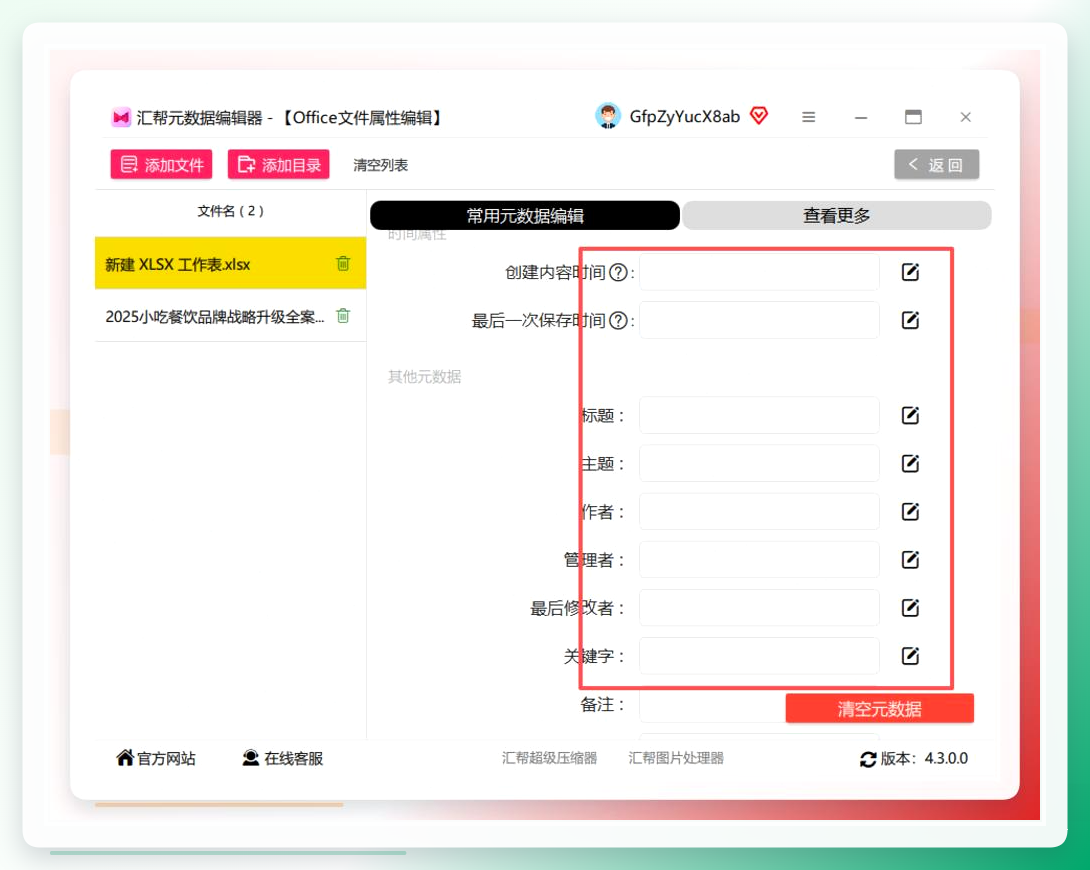Click the 最后修改者 input field

[x=759, y=608]
